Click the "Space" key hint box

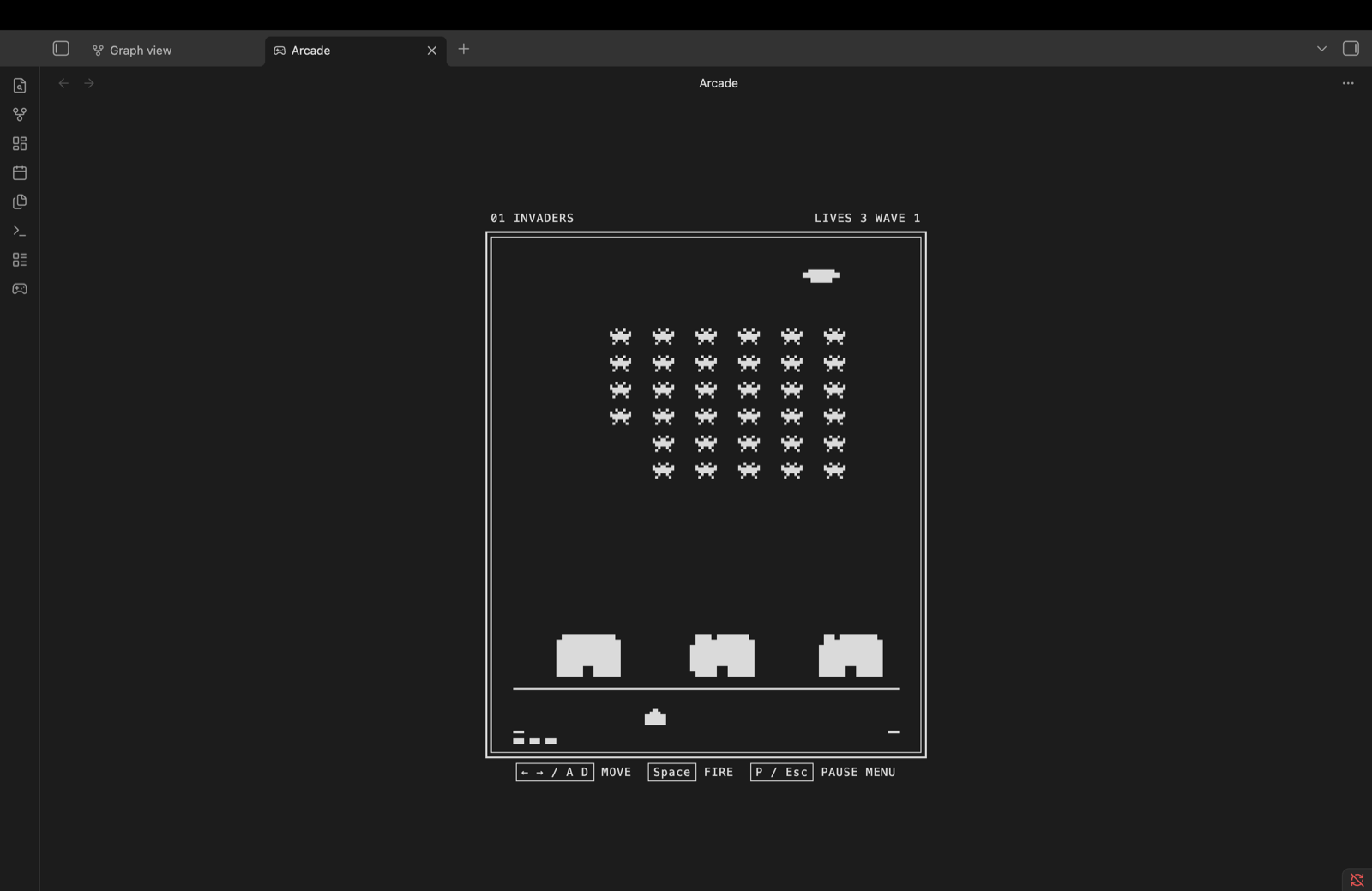[672, 772]
